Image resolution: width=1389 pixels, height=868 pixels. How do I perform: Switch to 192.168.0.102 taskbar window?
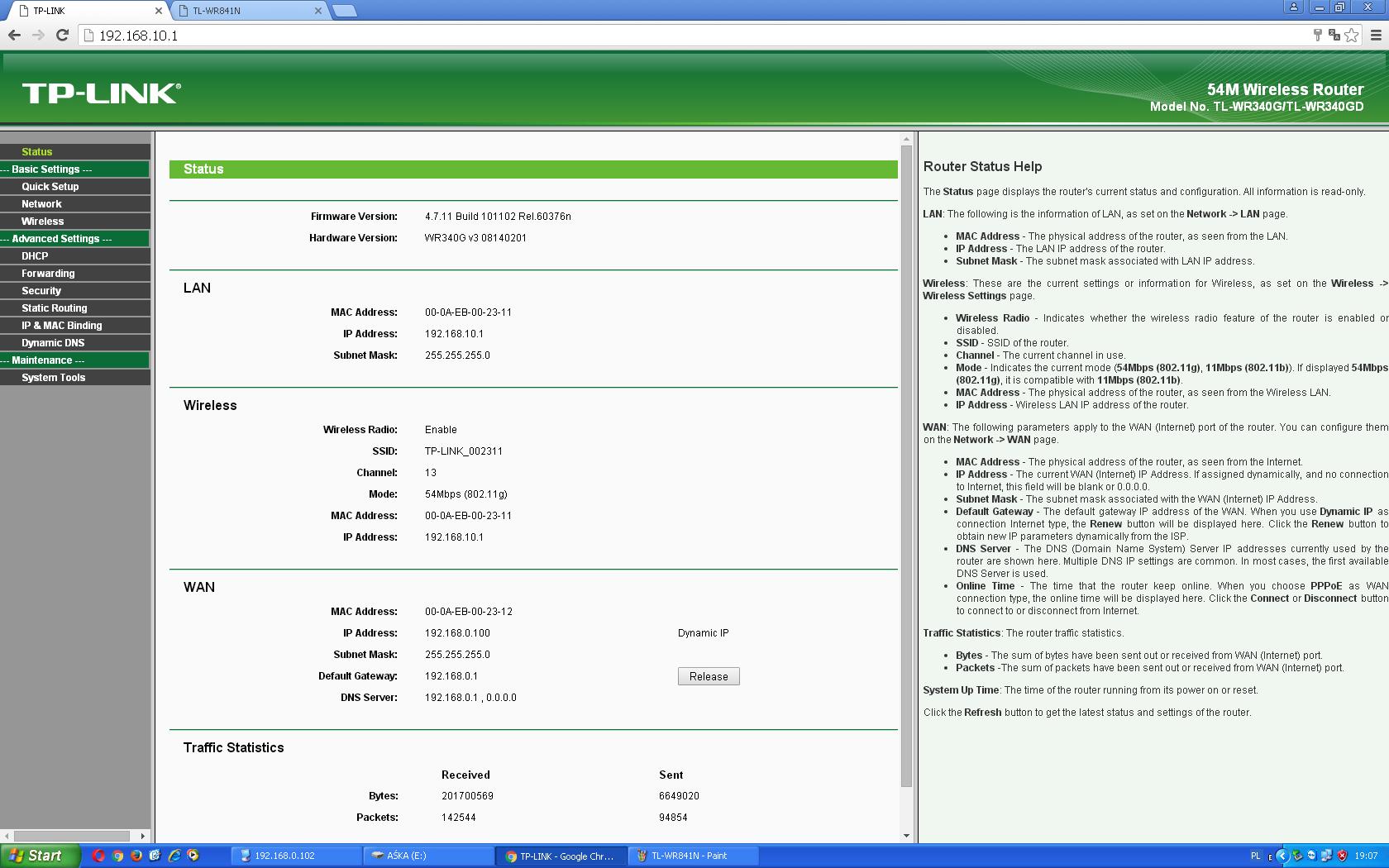click(296, 856)
